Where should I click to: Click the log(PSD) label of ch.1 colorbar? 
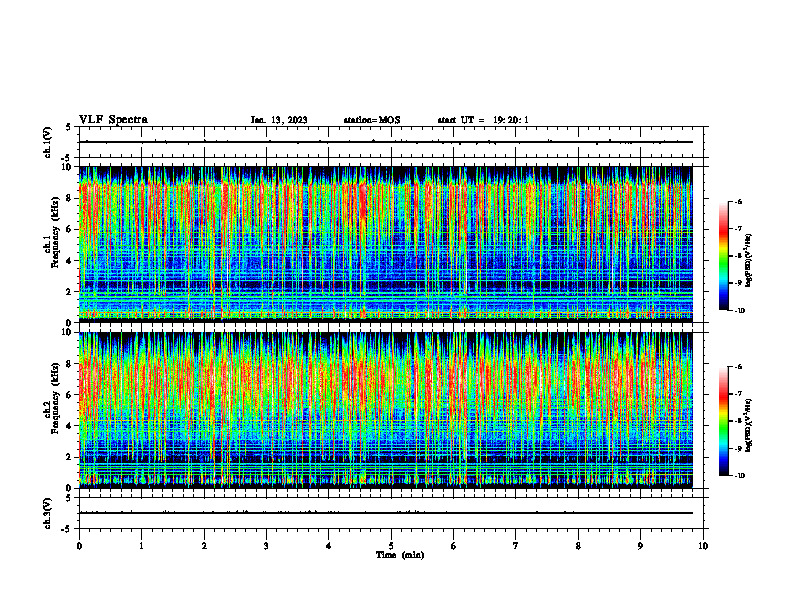tap(749, 260)
